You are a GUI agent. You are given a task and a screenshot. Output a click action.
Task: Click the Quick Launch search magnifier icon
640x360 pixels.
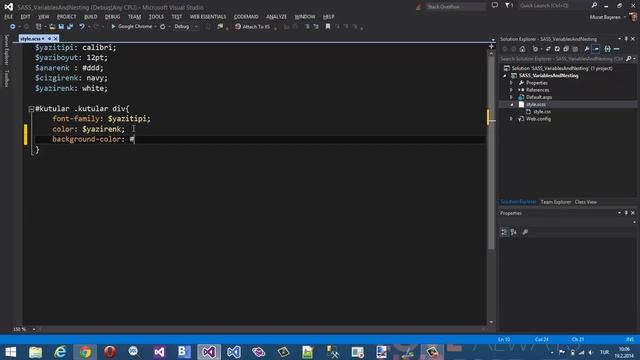click(594, 5)
